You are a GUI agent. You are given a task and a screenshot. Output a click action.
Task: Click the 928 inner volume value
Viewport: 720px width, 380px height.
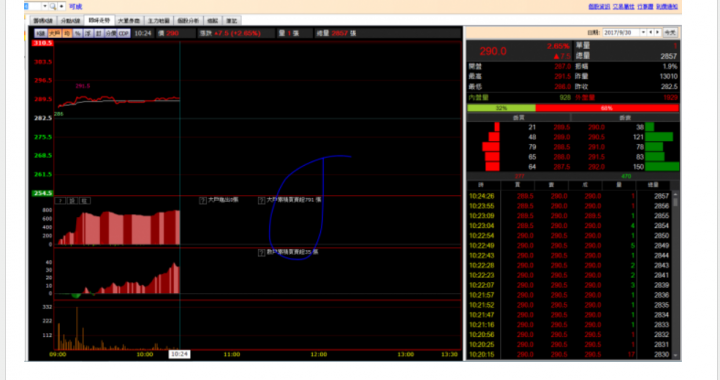point(565,97)
